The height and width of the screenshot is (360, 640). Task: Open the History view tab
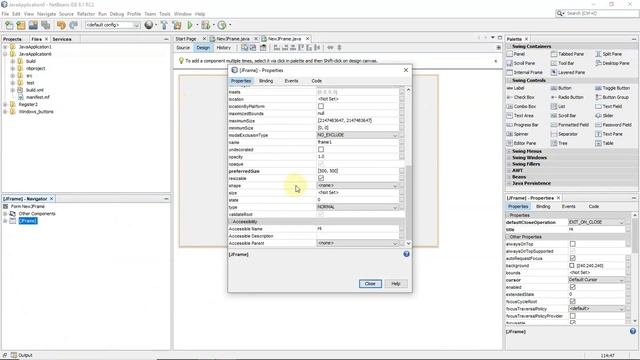tap(224, 48)
